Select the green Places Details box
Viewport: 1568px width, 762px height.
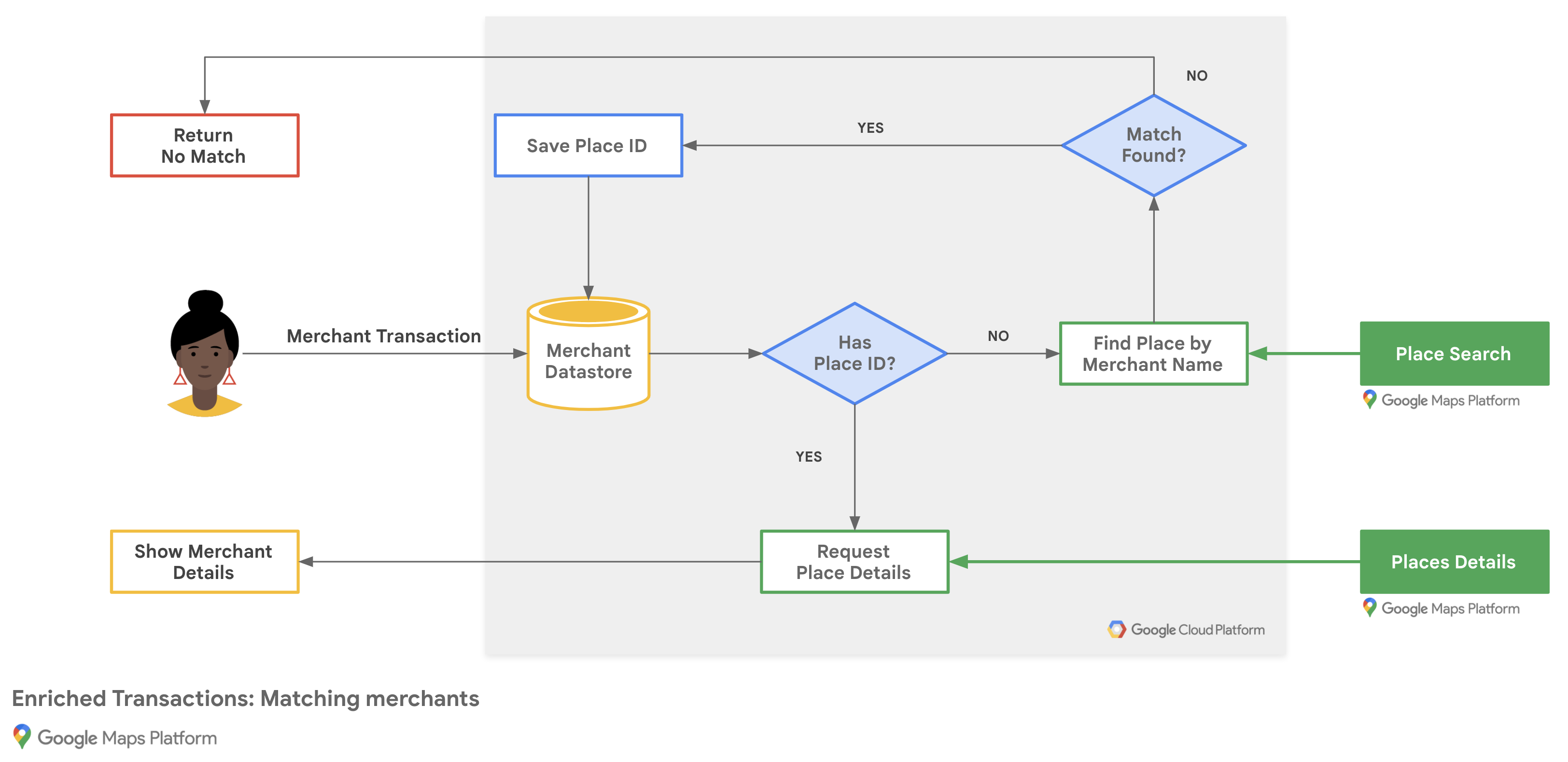(x=1454, y=562)
